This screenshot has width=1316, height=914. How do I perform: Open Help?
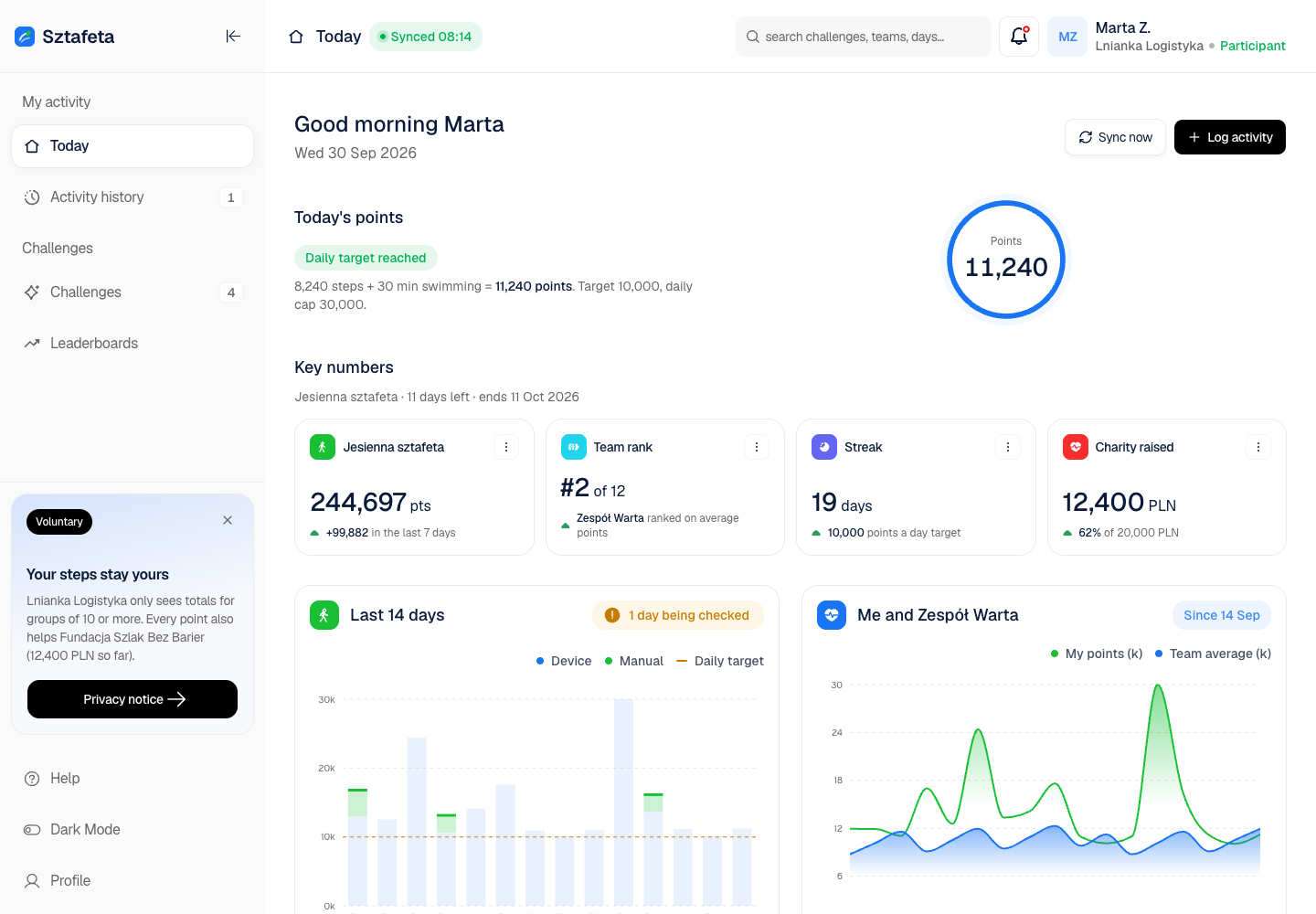[x=133, y=778]
